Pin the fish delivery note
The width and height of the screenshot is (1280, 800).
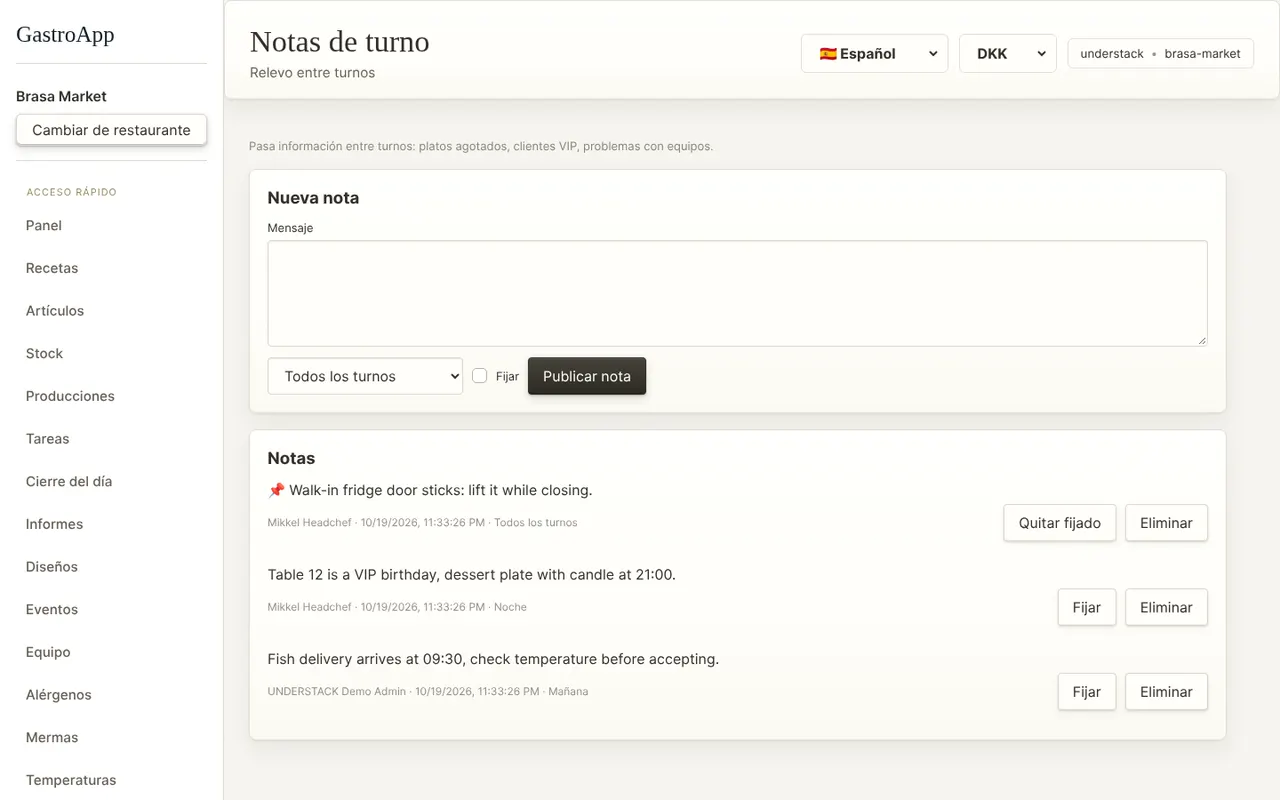(x=1087, y=692)
